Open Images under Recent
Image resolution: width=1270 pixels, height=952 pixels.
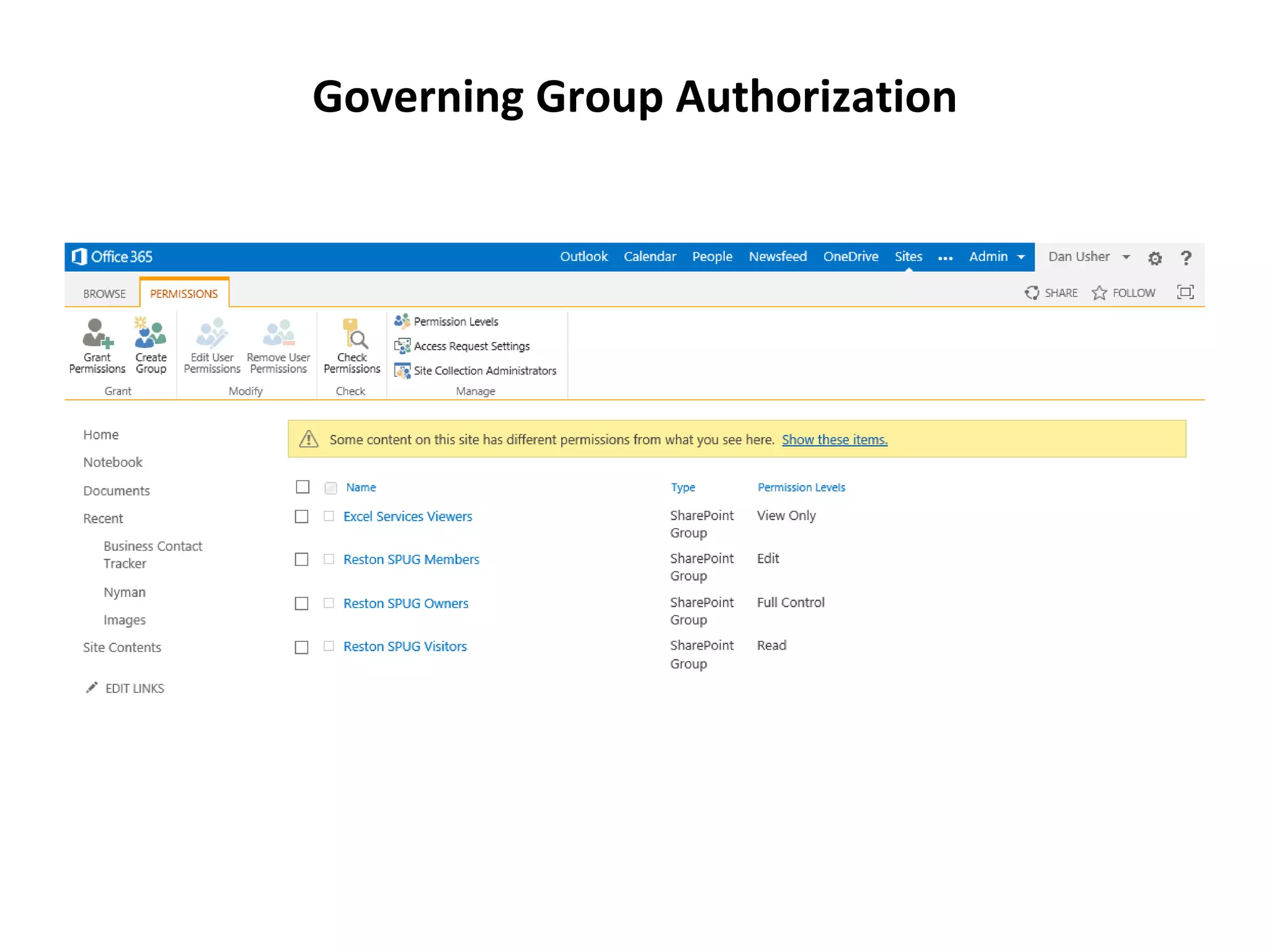[x=124, y=620]
